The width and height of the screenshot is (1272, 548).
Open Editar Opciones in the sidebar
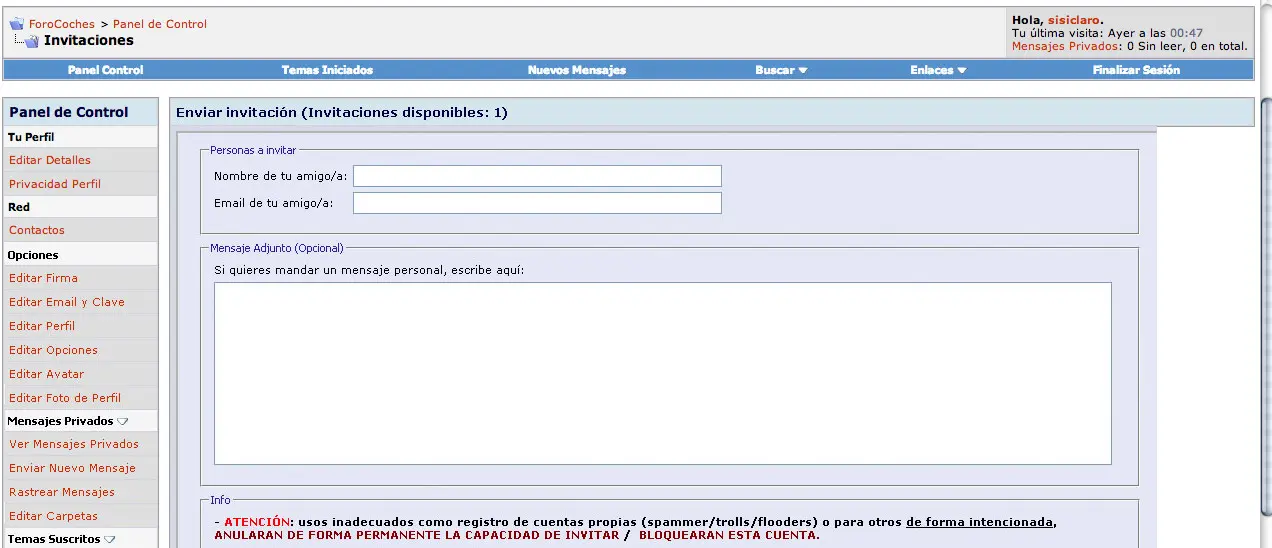(x=54, y=350)
